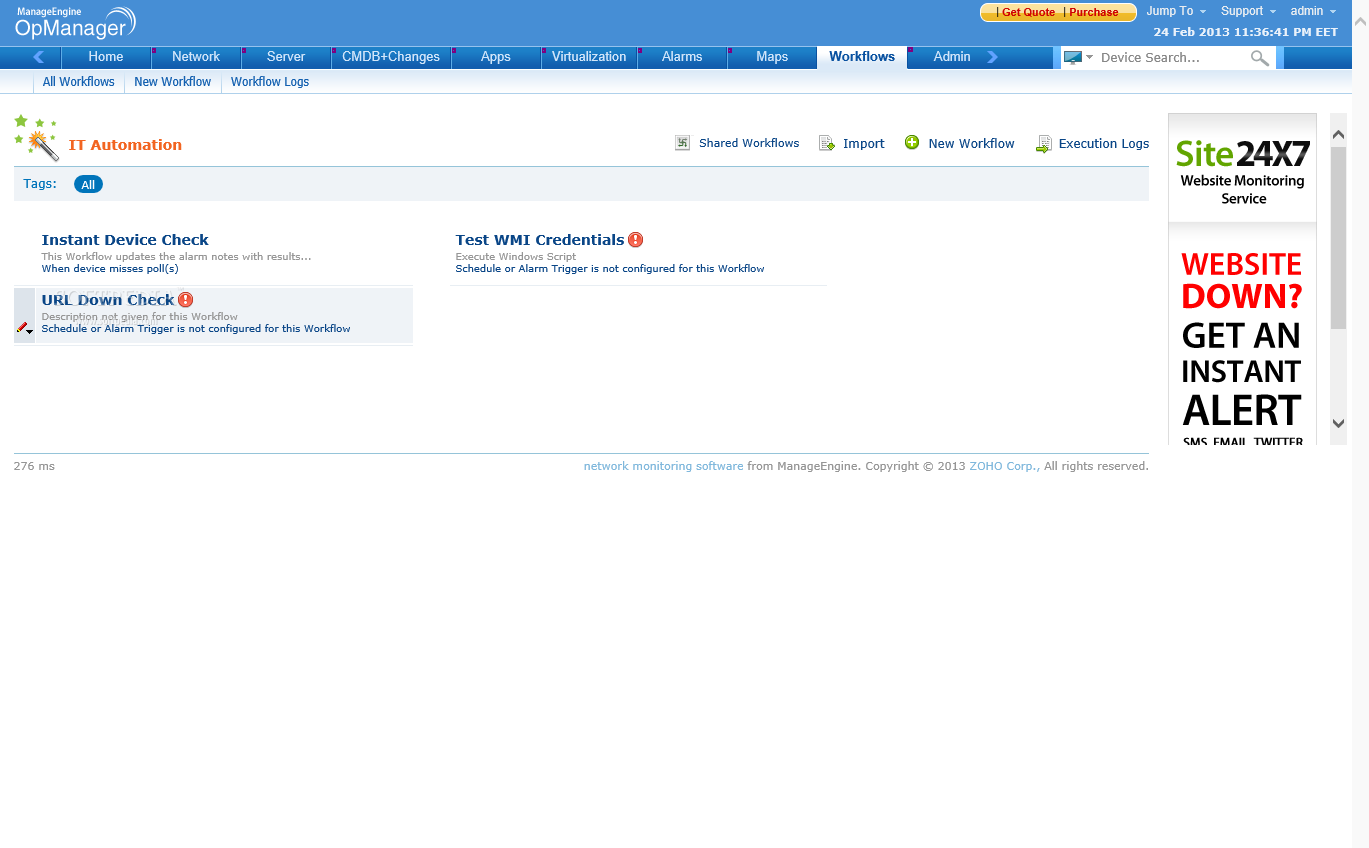
Task: Switch to the Home tab
Action: click(106, 57)
